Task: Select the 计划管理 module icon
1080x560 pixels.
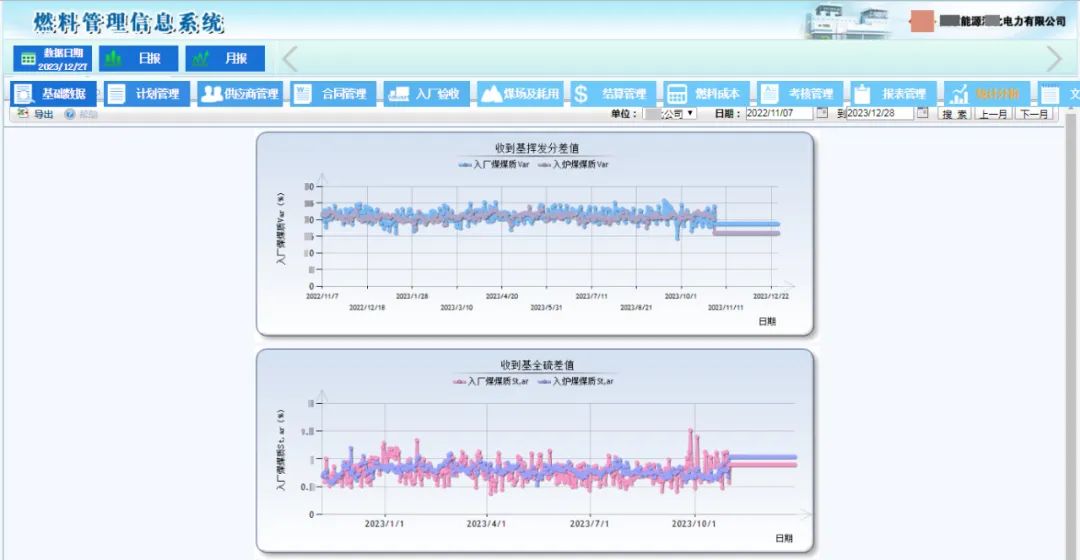Action: click(x=118, y=94)
